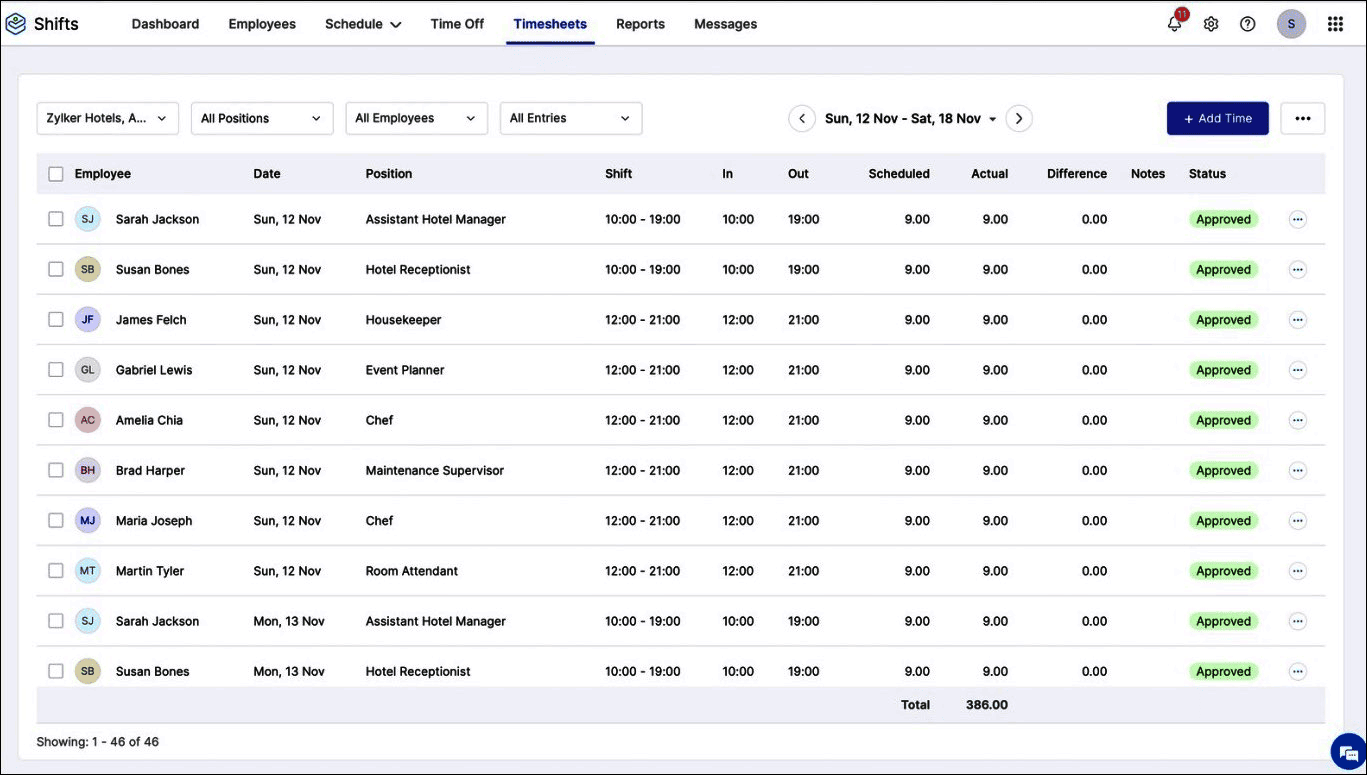Select all timesheet entries via header checkbox
The width and height of the screenshot is (1367, 775).
pos(55,171)
